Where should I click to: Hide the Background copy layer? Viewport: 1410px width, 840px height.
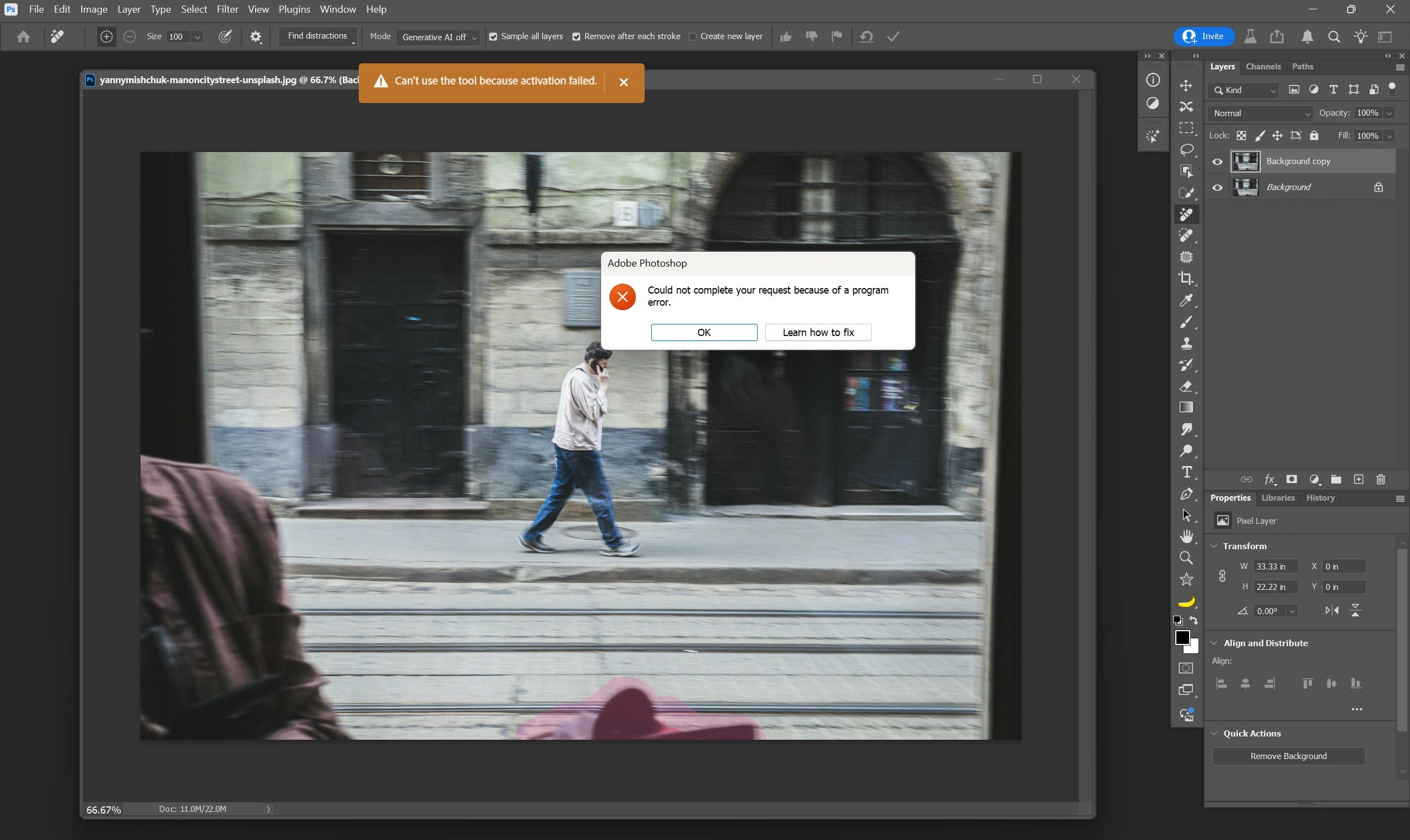pyautogui.click(x=1217, y=162)
